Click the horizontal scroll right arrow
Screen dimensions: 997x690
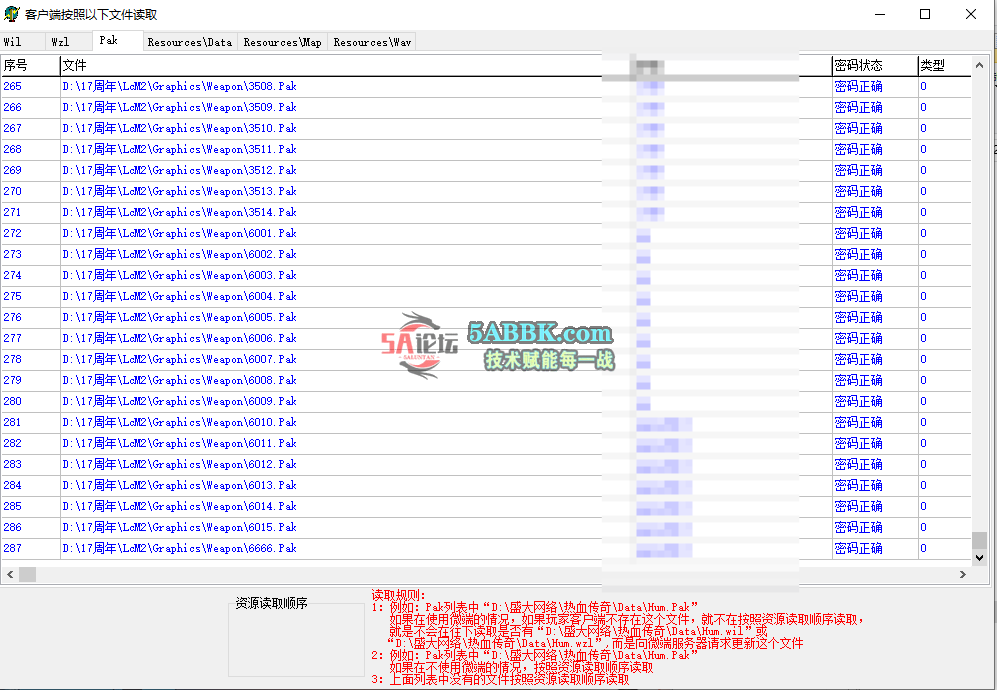pos(963,574)
